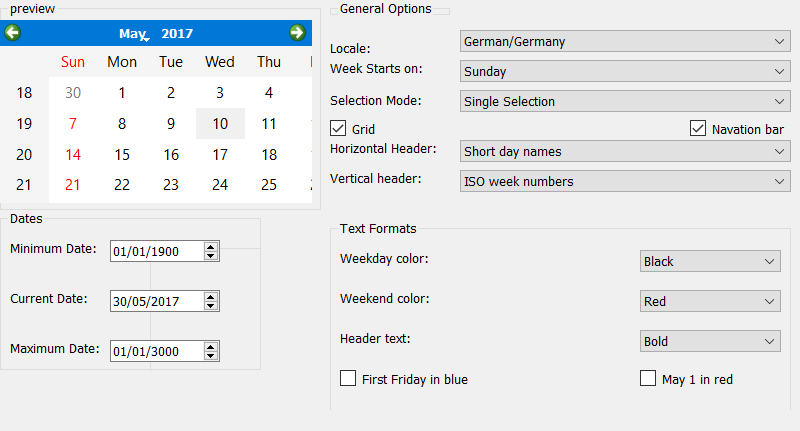Decrease Current Date using down stepper arrow
Screen dimensions: 800x431
click(210, 306)
